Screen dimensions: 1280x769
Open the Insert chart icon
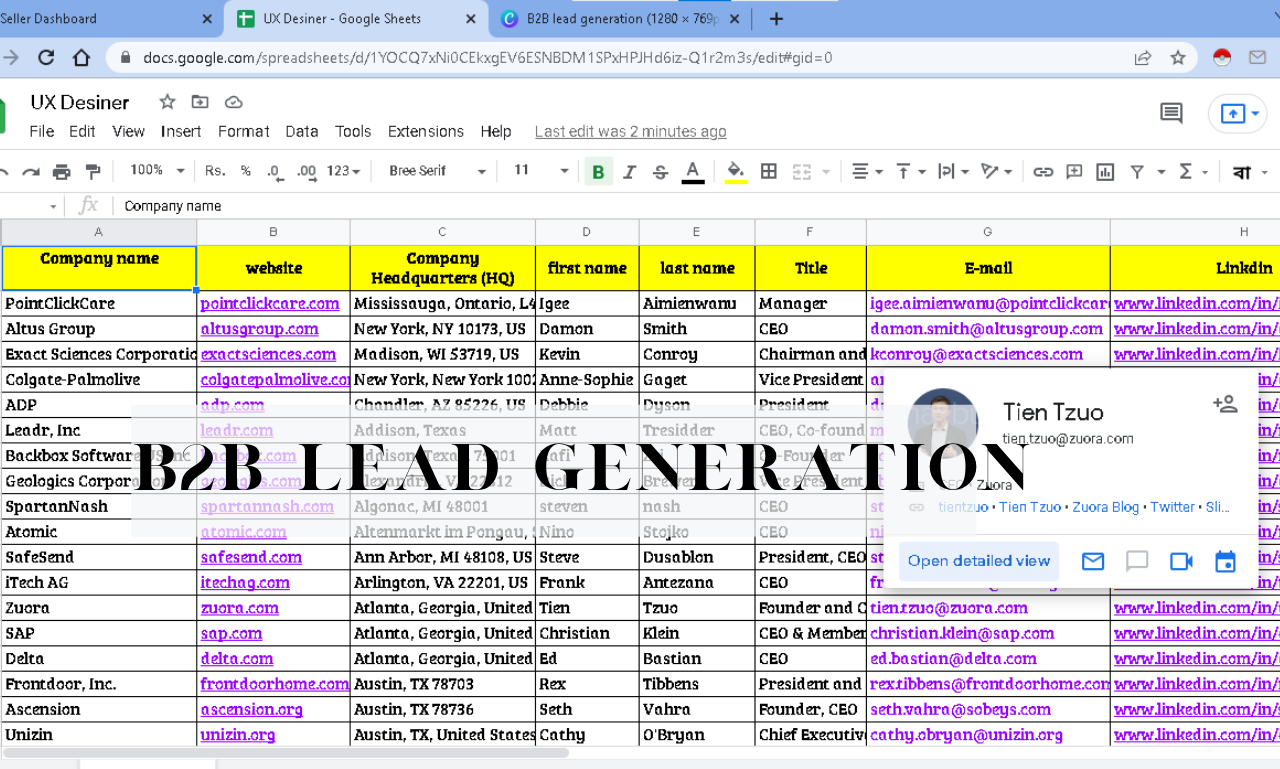coord(1104,171)
